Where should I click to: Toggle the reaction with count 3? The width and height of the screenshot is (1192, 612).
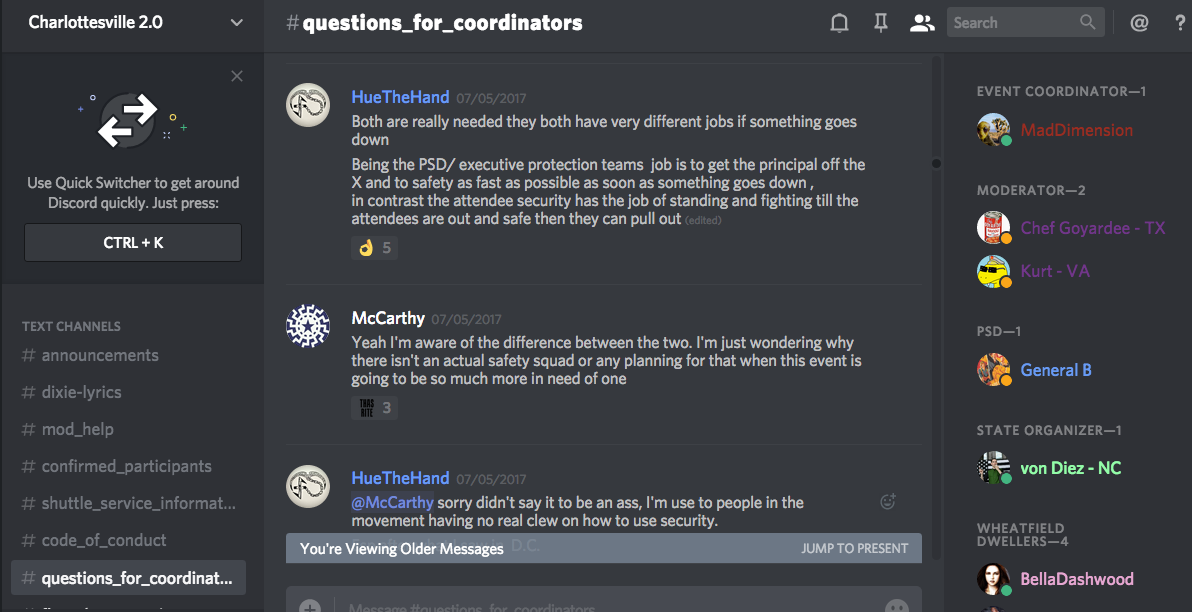coord(375,407)
